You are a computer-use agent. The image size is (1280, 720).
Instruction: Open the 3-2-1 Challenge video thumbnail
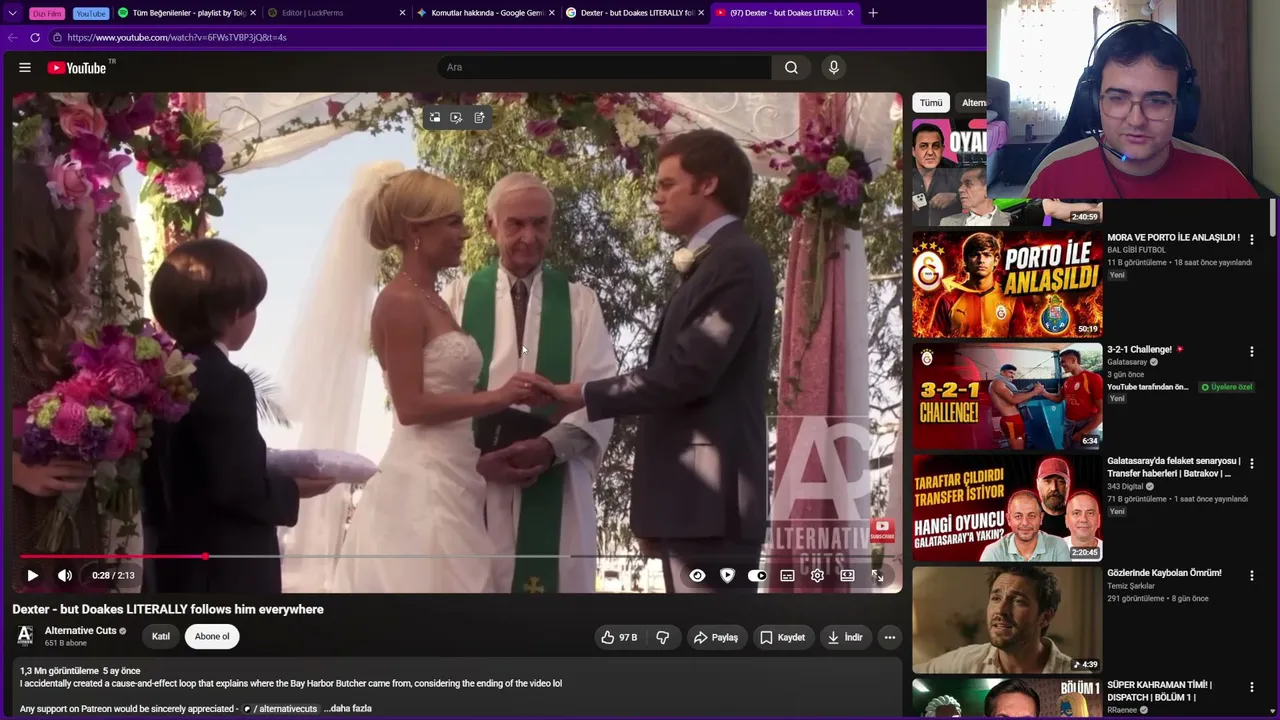[x=1007, y=396]
